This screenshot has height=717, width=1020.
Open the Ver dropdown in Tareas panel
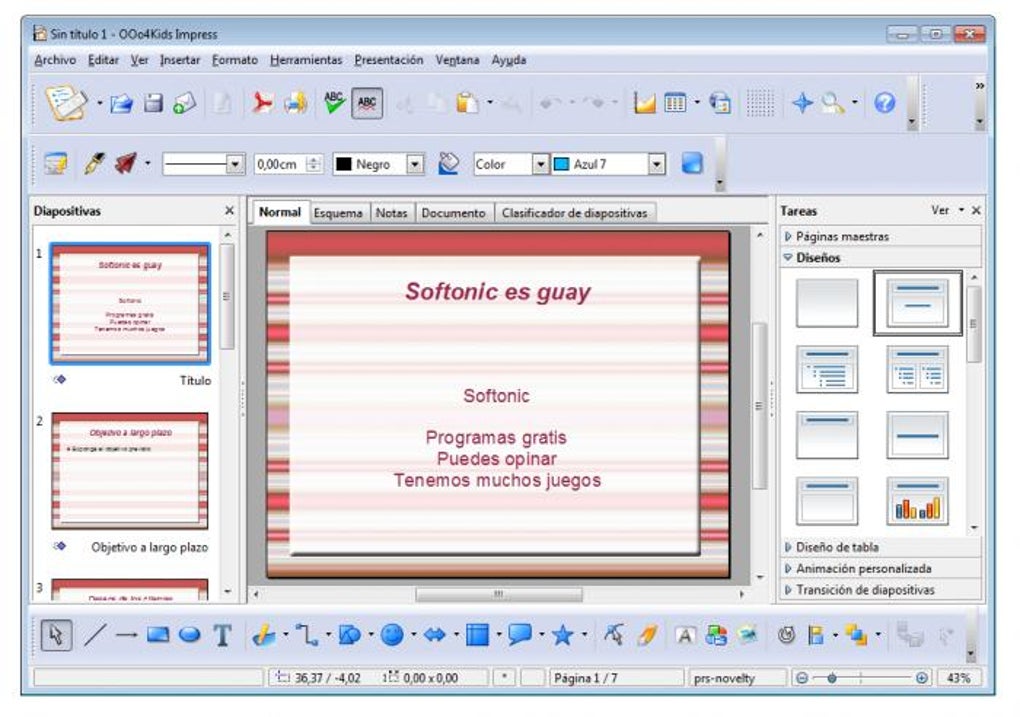(947, 210)
